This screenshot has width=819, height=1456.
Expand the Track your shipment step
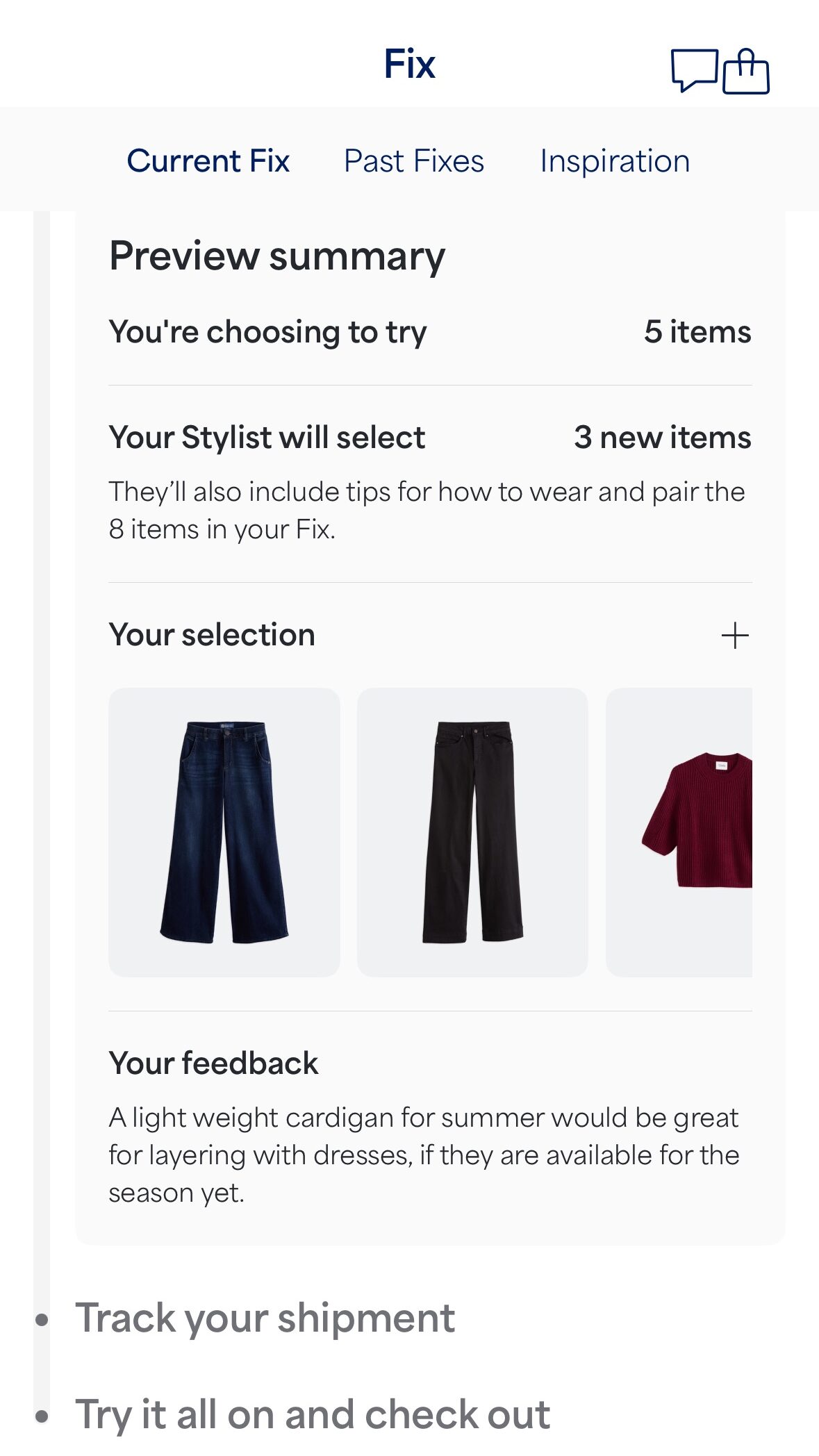265,1318
